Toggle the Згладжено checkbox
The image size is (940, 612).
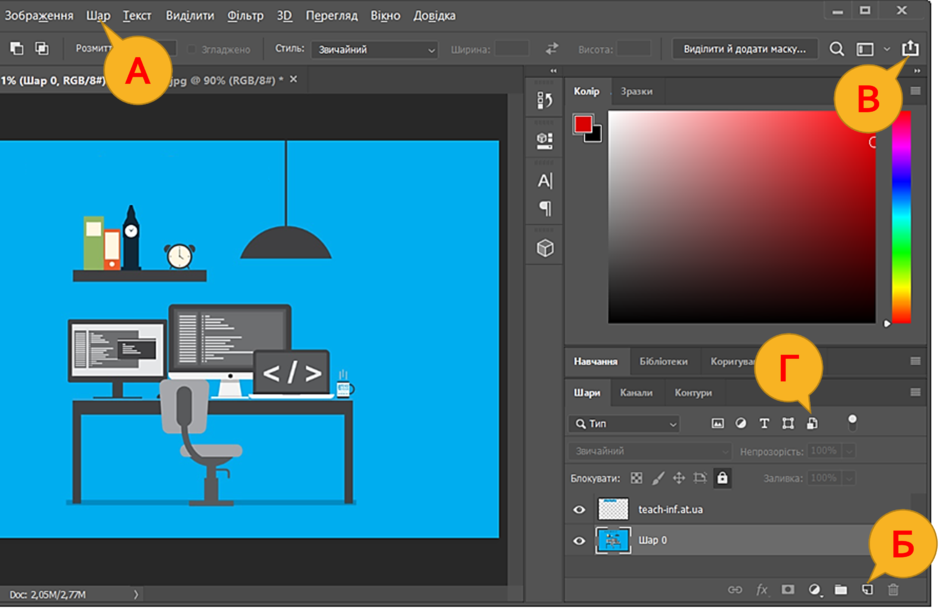(192, 49)
